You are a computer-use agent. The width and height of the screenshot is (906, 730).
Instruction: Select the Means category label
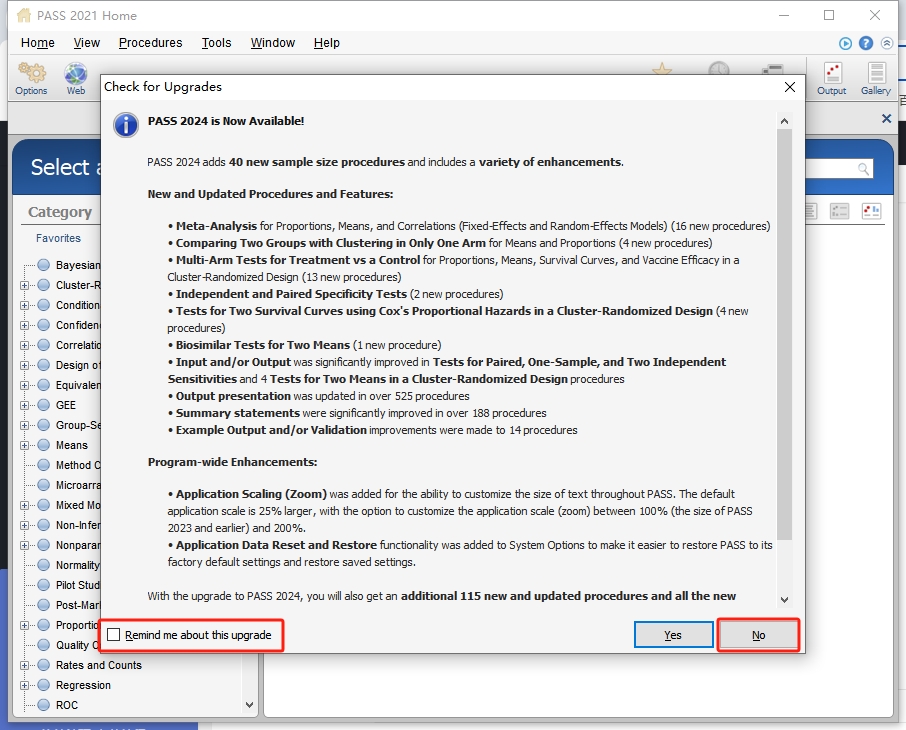click(x=72, y=446)
